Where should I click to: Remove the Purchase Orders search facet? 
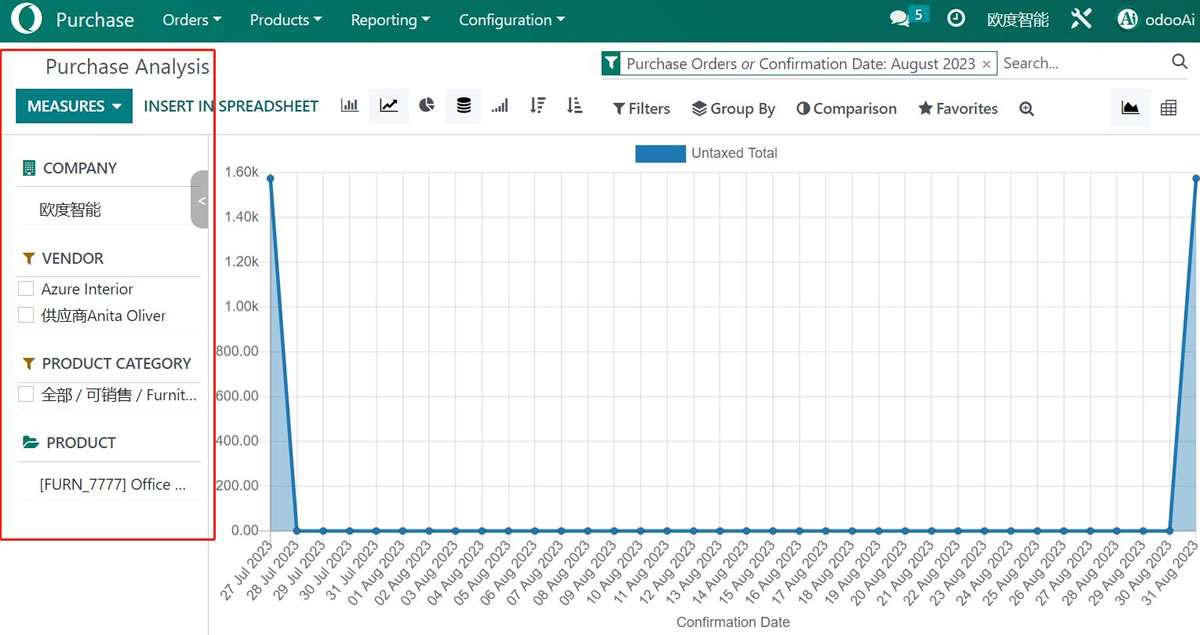pyautogui.click(x=986, y=64)
